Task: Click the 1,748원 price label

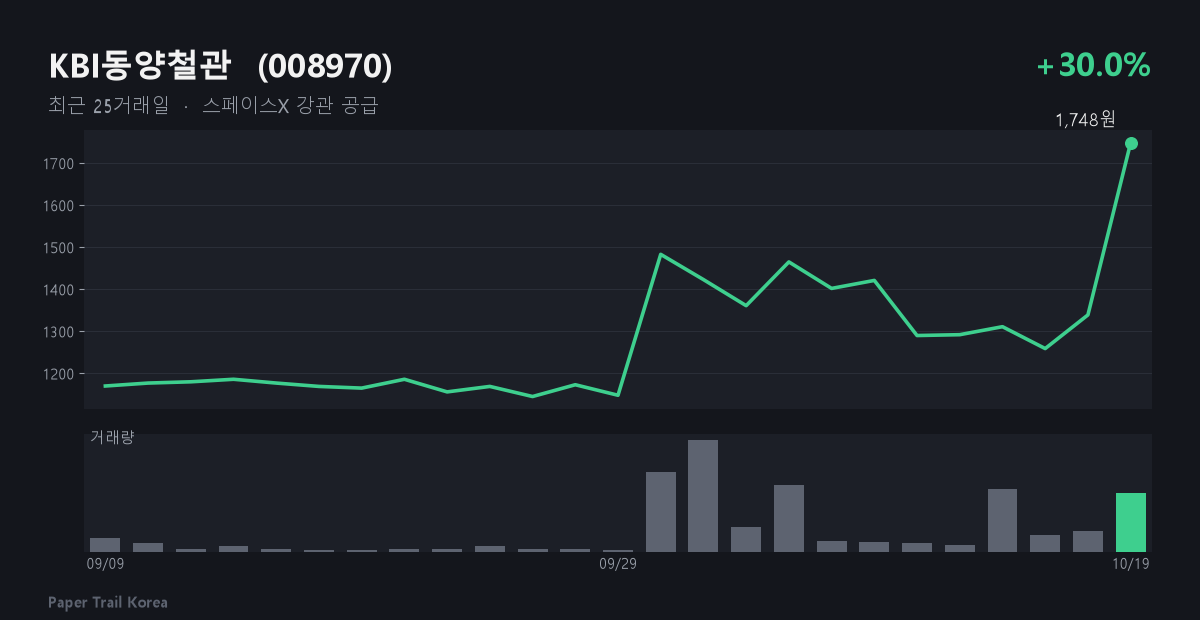Action: [1085, 120]
